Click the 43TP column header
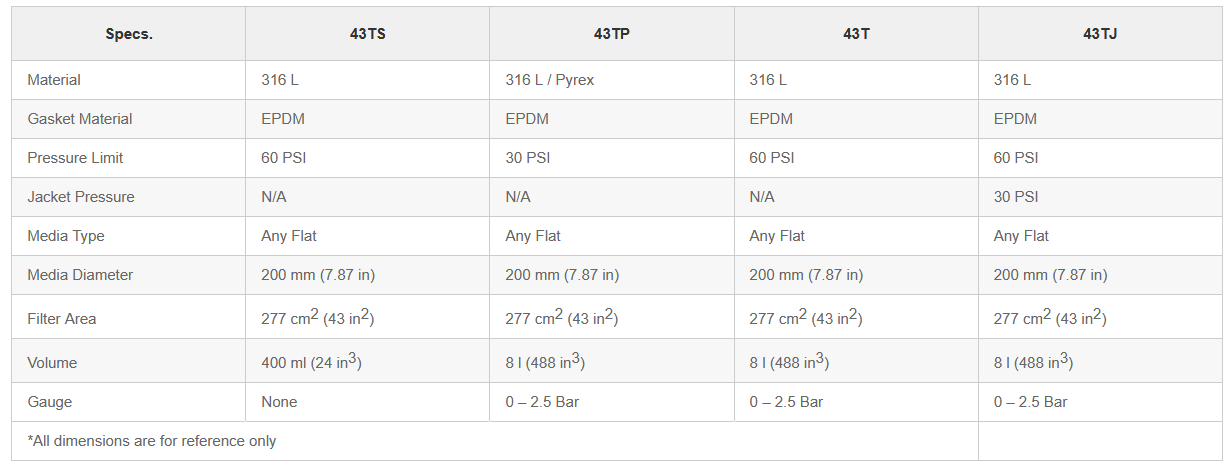Screen dimensions: 1229x470 click(x=611, y=34)
